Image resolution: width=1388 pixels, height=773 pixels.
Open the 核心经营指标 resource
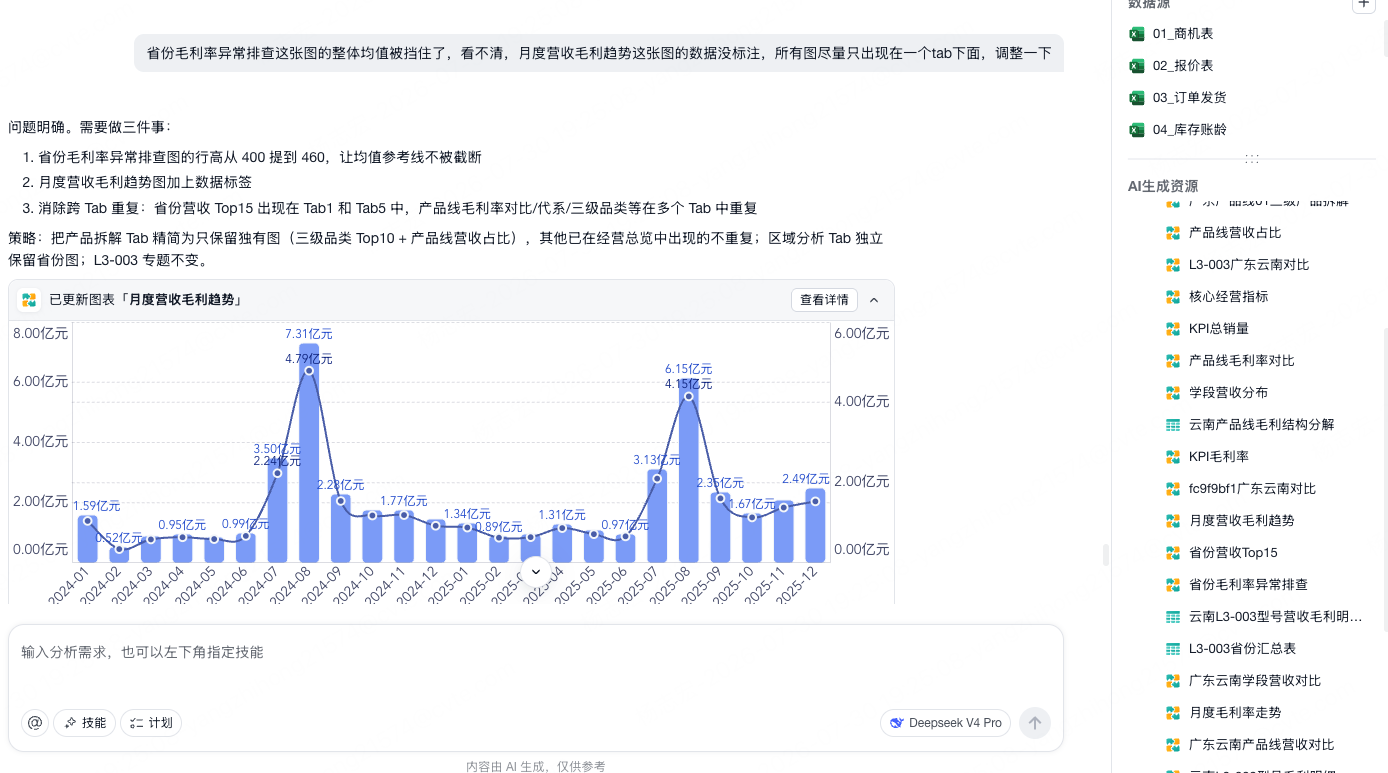point(1228,297)
